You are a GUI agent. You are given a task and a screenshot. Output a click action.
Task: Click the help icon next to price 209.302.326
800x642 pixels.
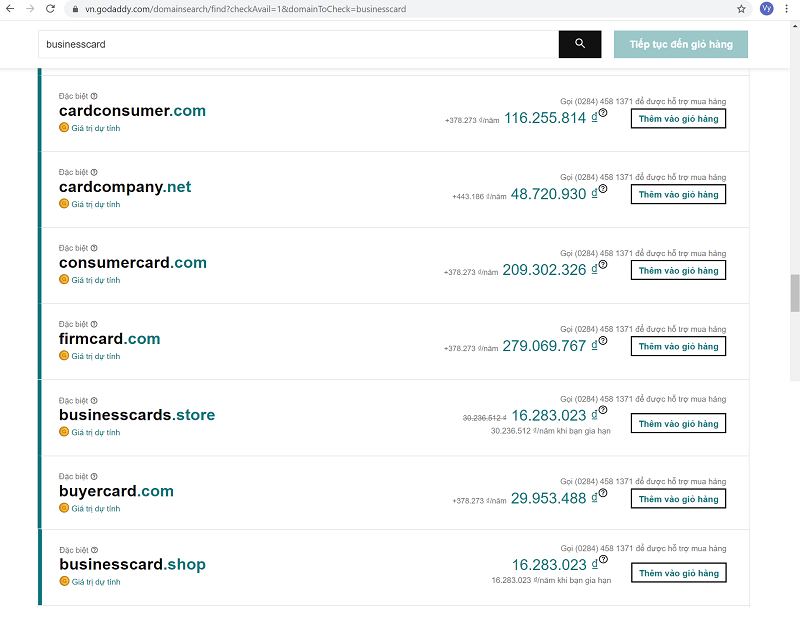pyautogui.click(x=603, y=264)
